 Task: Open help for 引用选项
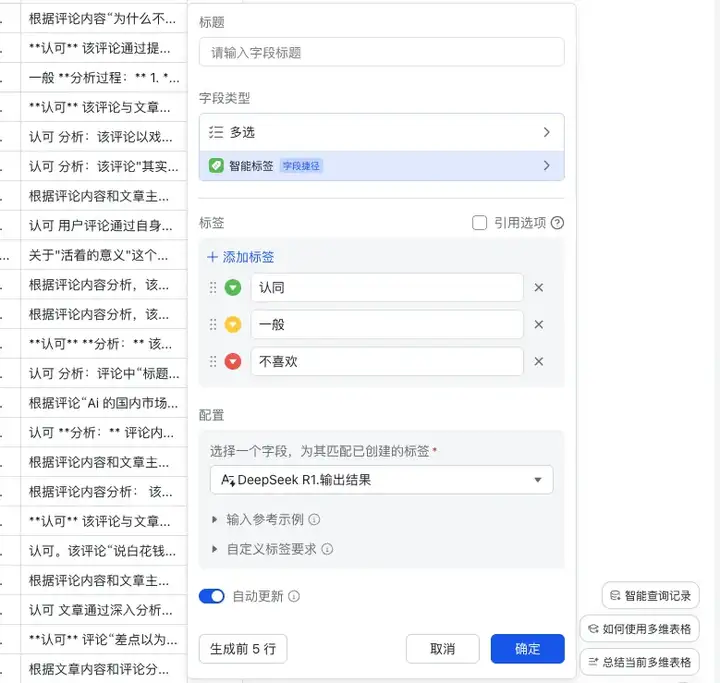click(x=557, y=223)
